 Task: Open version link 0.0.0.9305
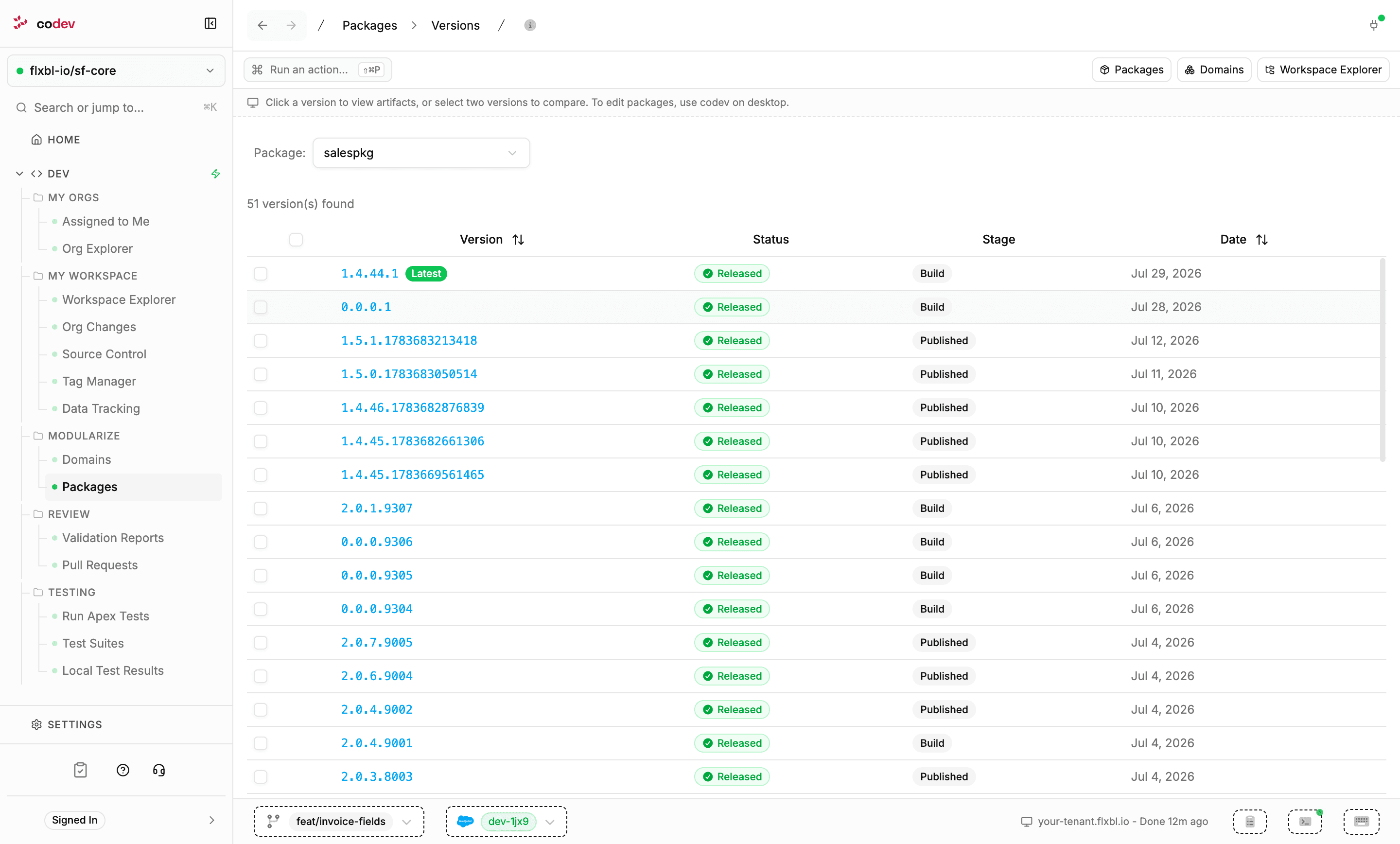tap(377, 576)
